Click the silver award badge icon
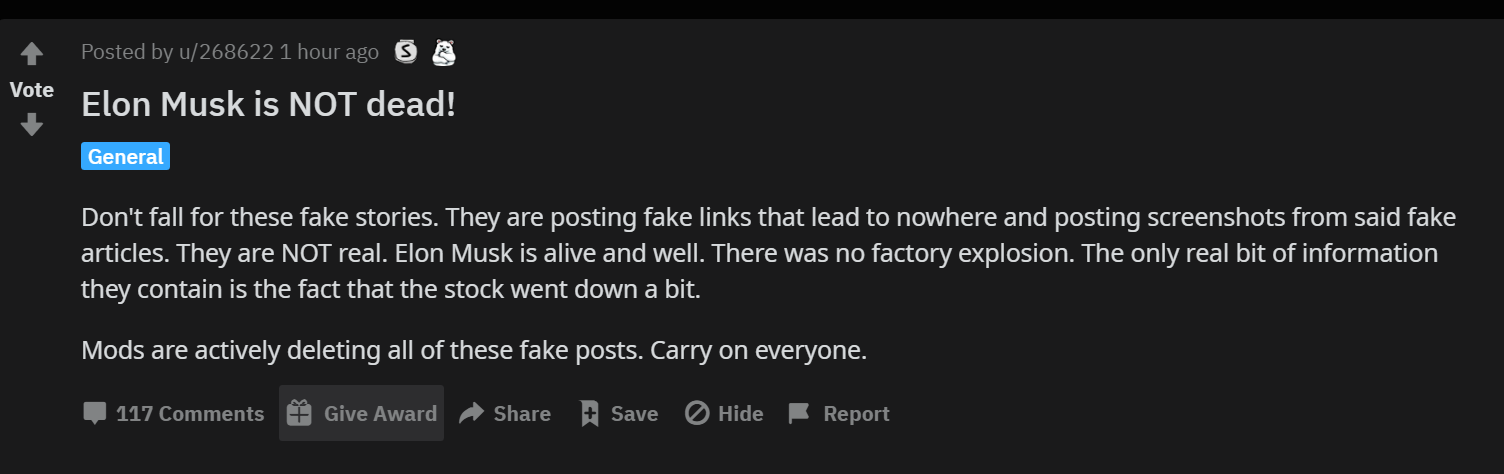 point(406,52)
